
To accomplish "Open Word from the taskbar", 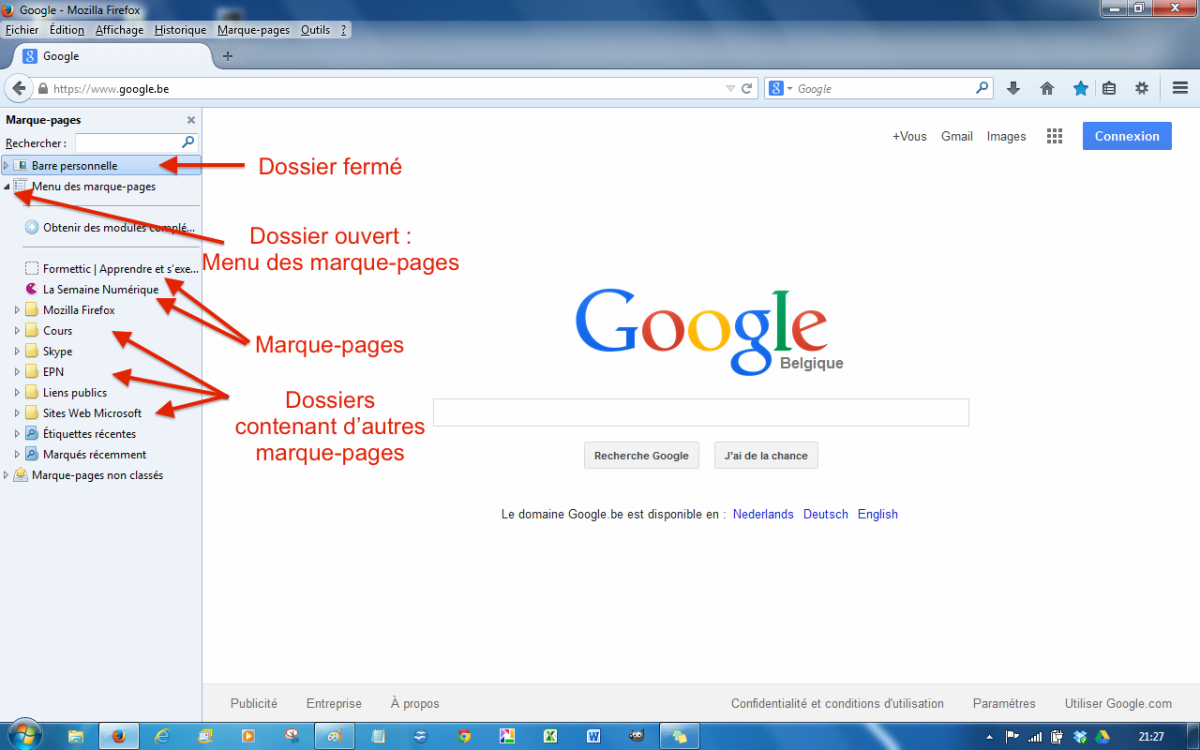I will click(593, 736).
